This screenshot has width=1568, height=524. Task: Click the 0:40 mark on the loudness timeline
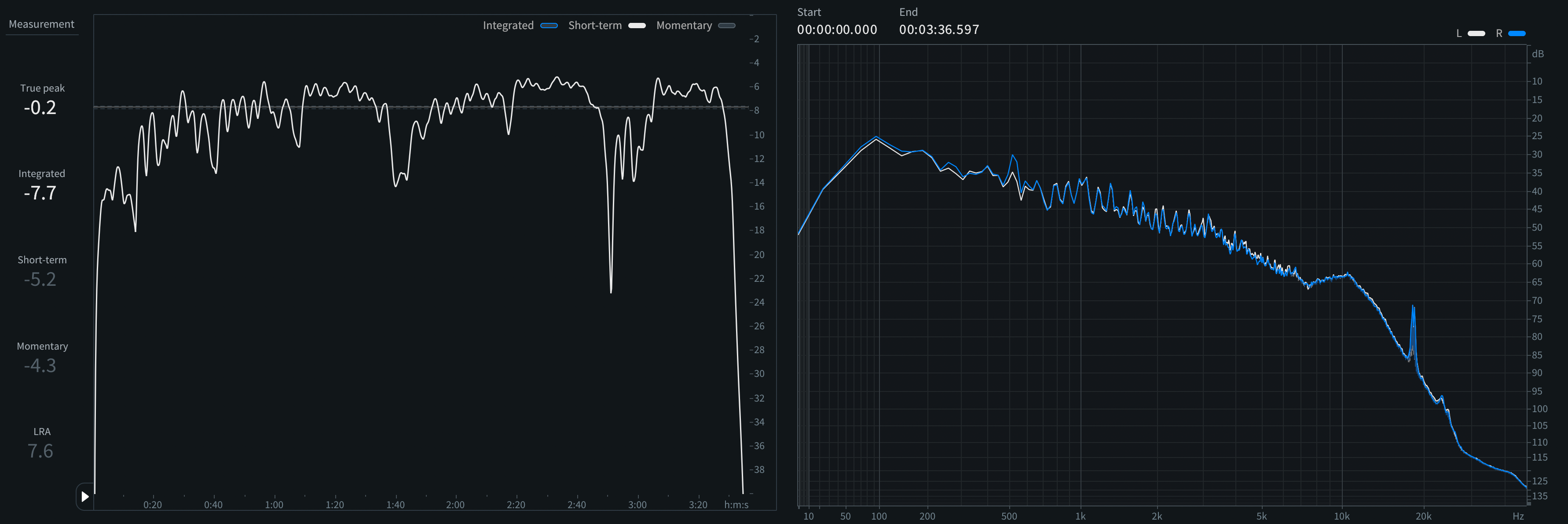[x=213, y=505]
